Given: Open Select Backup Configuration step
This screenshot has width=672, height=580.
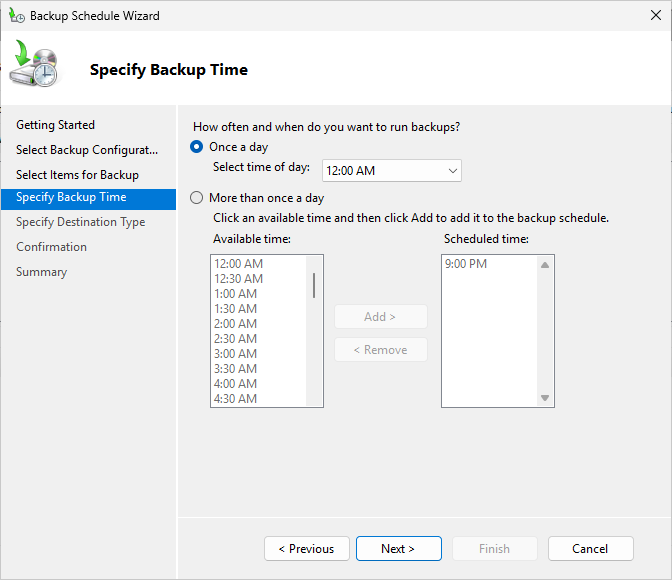Looking at the screenshot, I should [87, 150].
